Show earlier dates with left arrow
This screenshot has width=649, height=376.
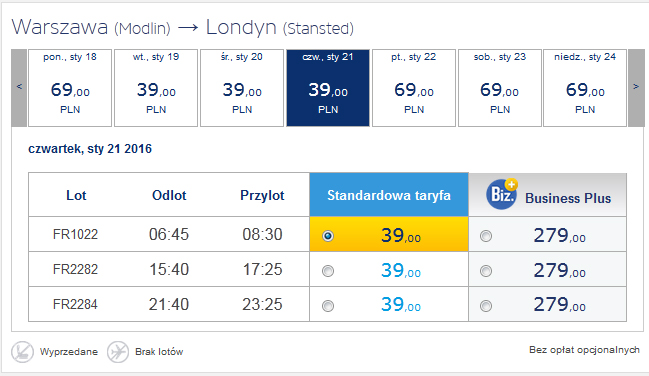click(x=19, y=88)
